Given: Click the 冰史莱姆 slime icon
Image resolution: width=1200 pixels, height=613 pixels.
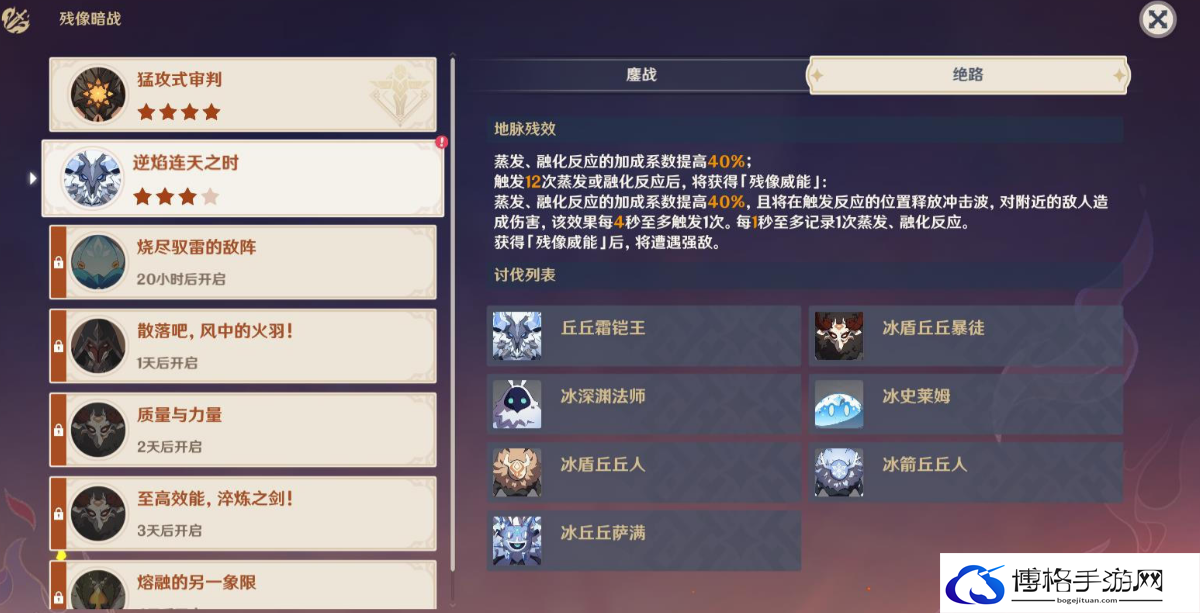Looking at the screenshot, I should pyautogui.click(x=839, y=404).
